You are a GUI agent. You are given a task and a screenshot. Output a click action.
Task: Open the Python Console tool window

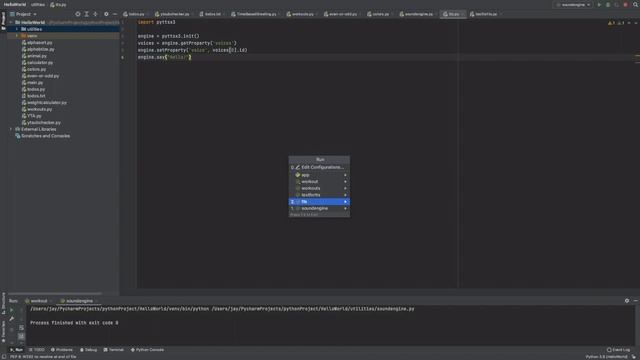coord(147,350)
